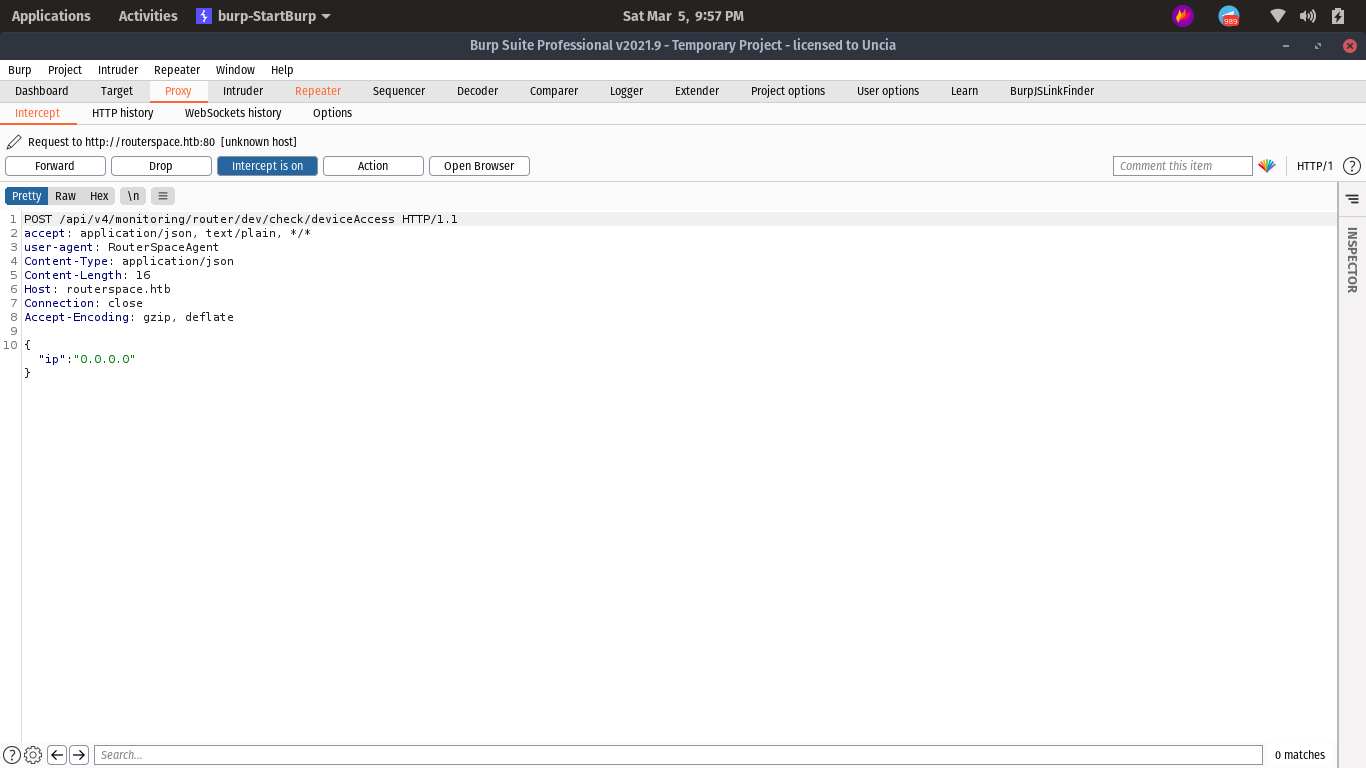Expand the collapsed INSPECTOR side panel
This screenshot has height=768, width=1366.
click(x=1352, y=260)
